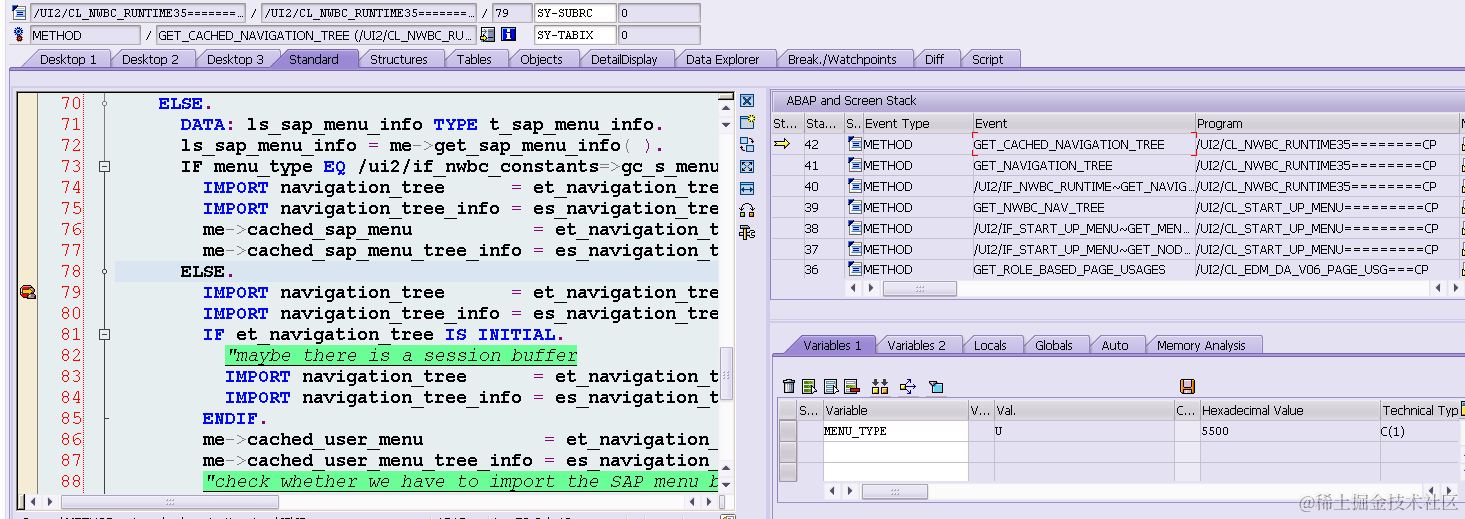Viewport: 1465px width, 519px height.
Task: Click the list icon with red minus
Action: 852,387
